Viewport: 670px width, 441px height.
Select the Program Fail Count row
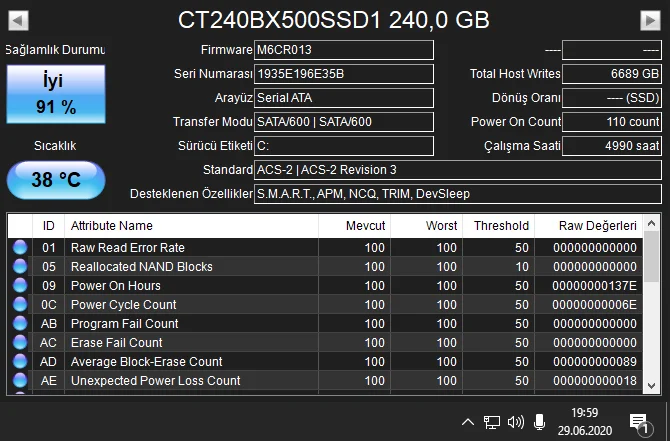pos(325,323)
